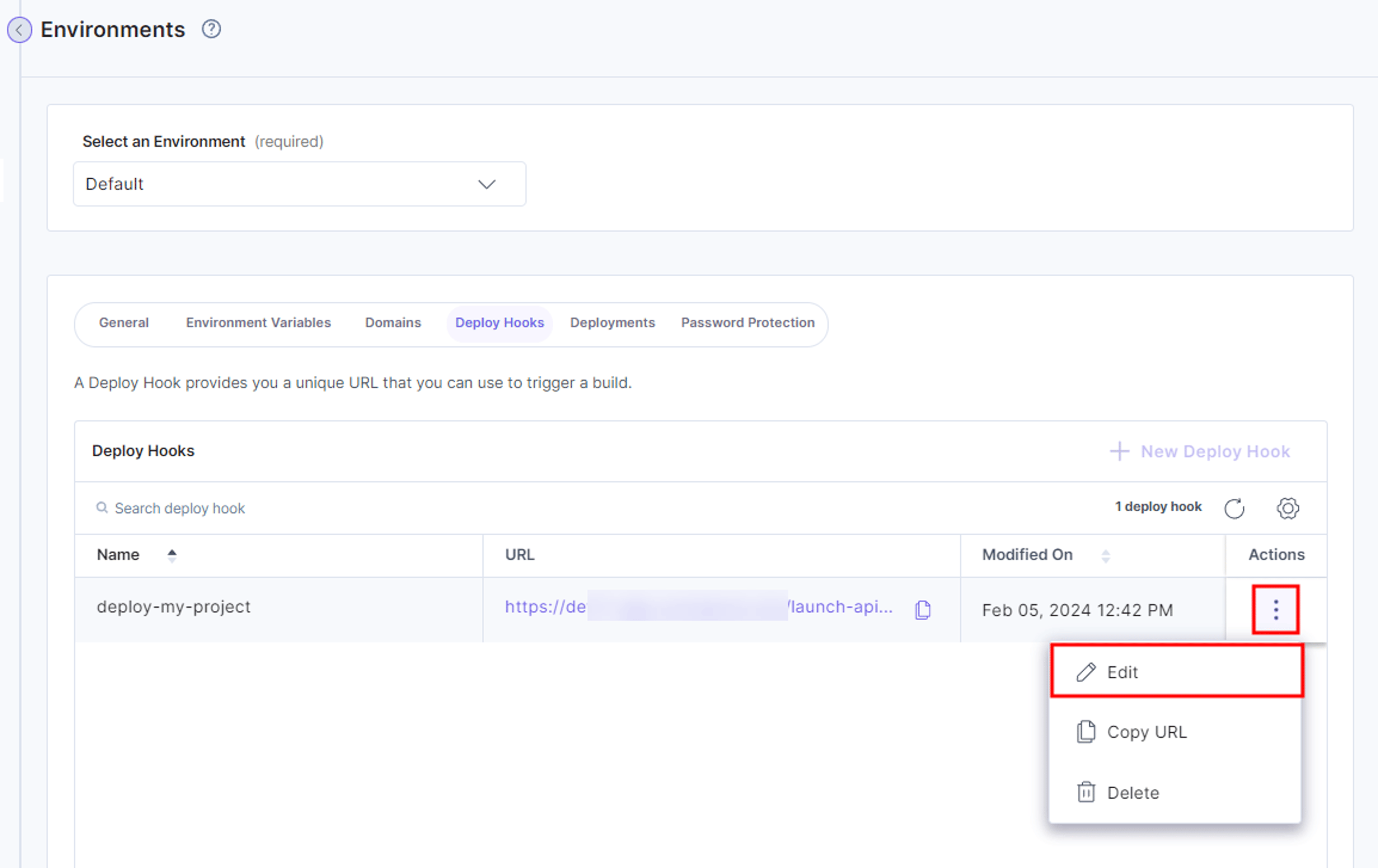Click the search magnifier icon
Screen dimensions: 1378x868
[102, 507]
